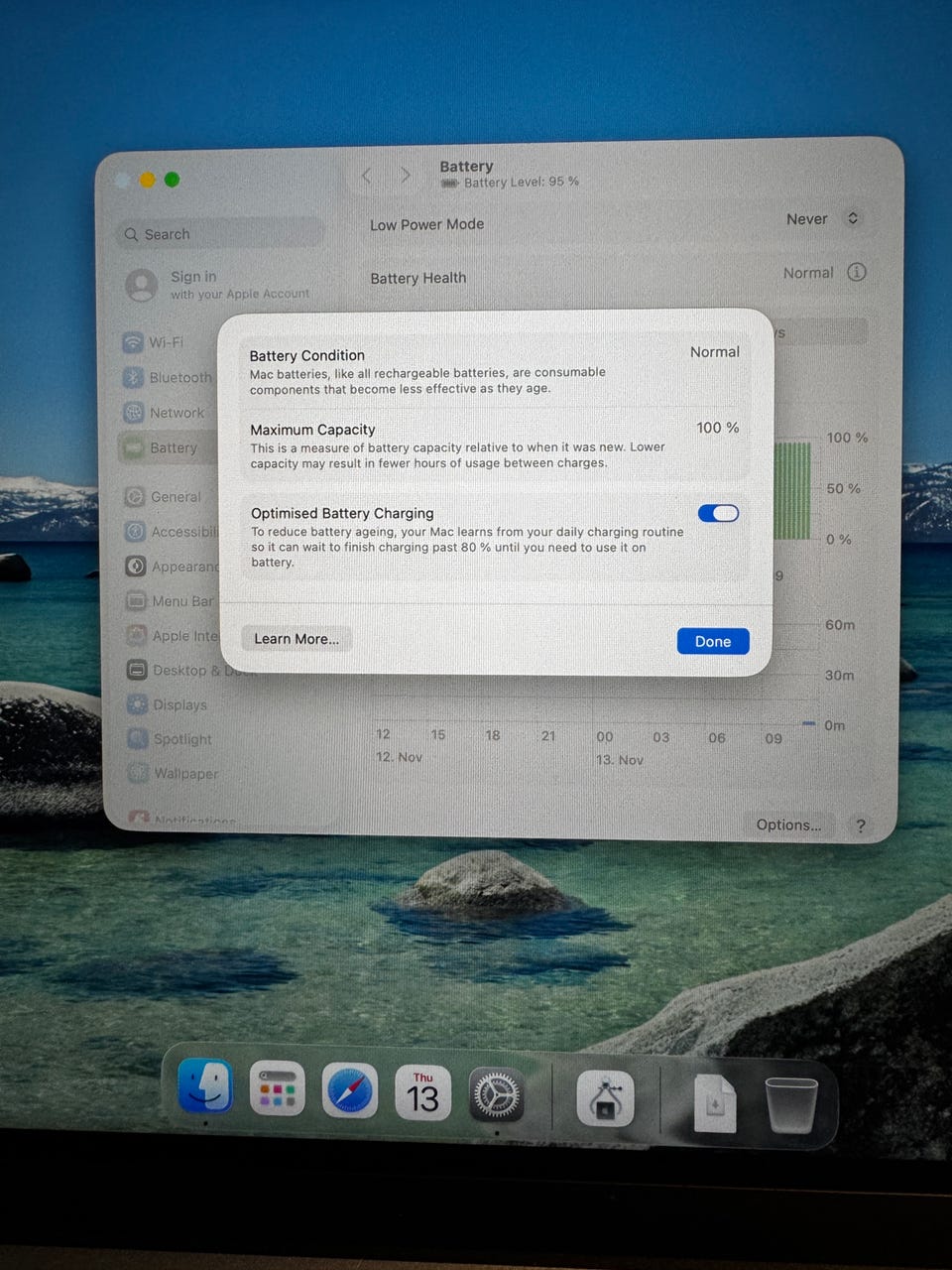Launch Safari from the Dock
Viewport: 952px width, 1270px height.
coord(350,1091)
